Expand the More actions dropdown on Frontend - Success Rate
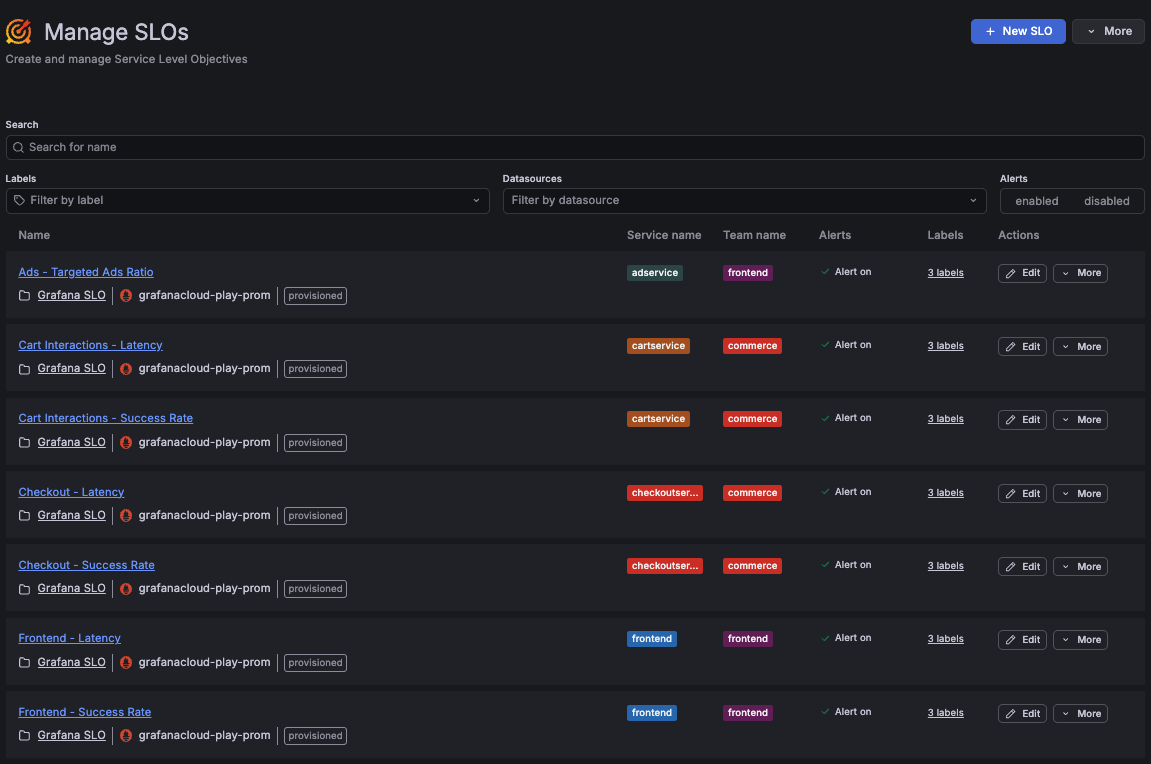The height and width of the screenshot is (764, 1151). pyautogui.click(x=1080, y=713)
